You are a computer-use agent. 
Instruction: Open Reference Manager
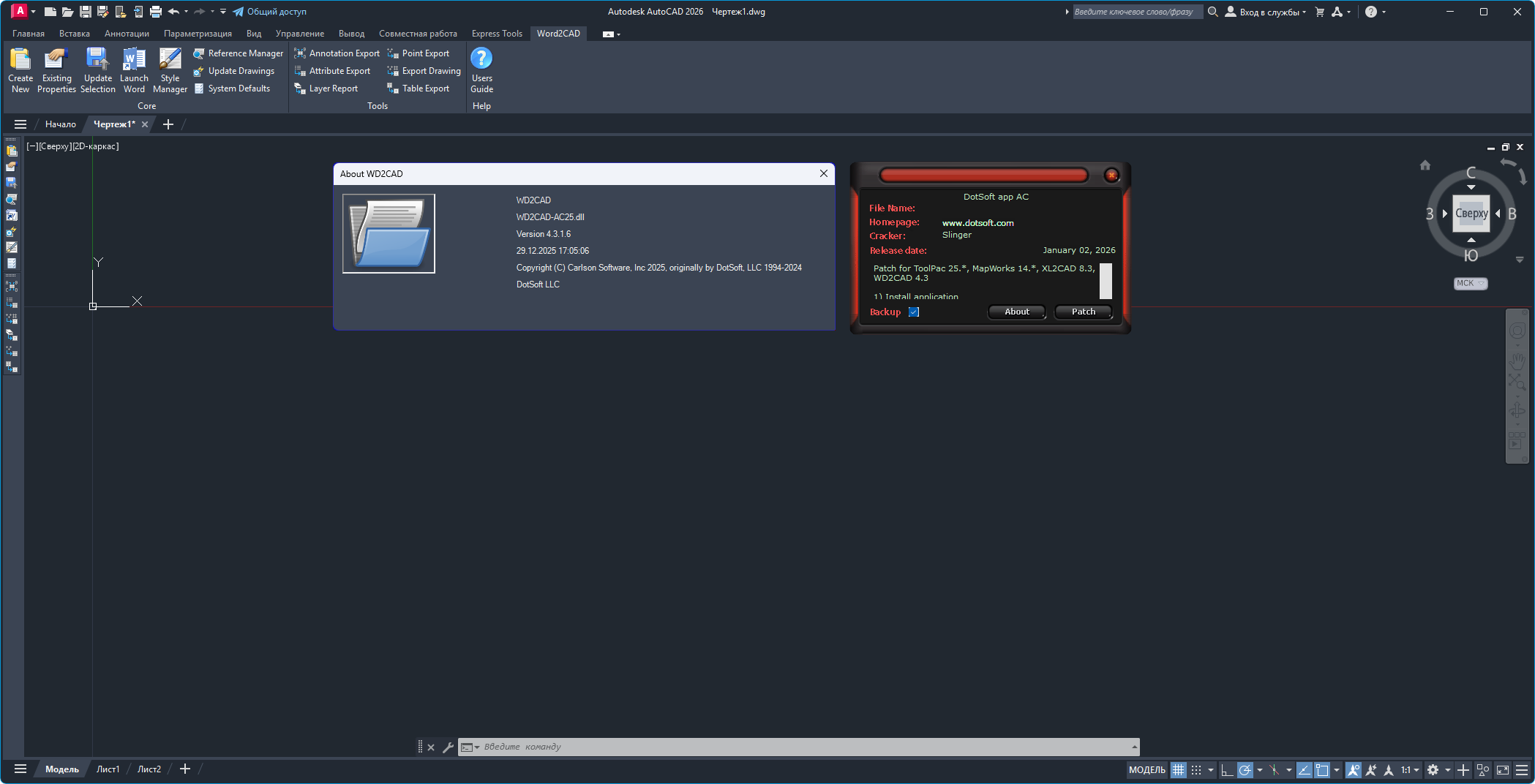[238, 53]
